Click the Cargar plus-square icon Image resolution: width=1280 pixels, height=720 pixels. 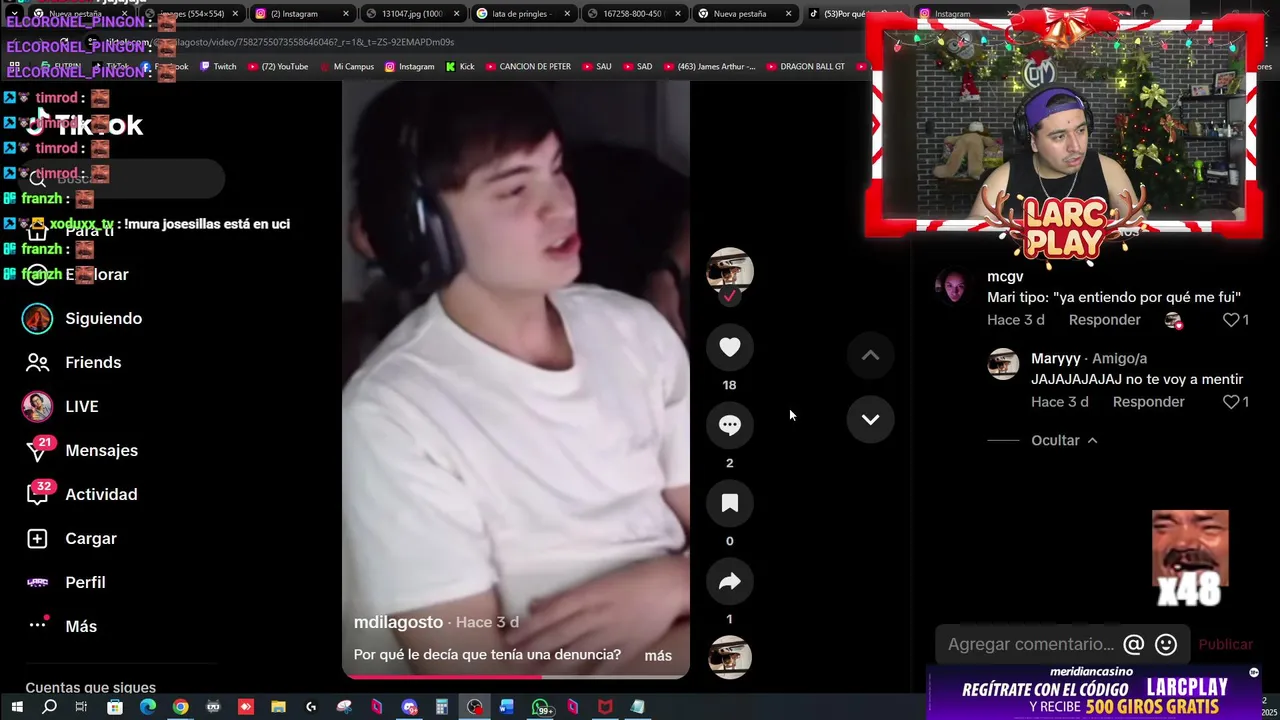click(x=37, y=538)
